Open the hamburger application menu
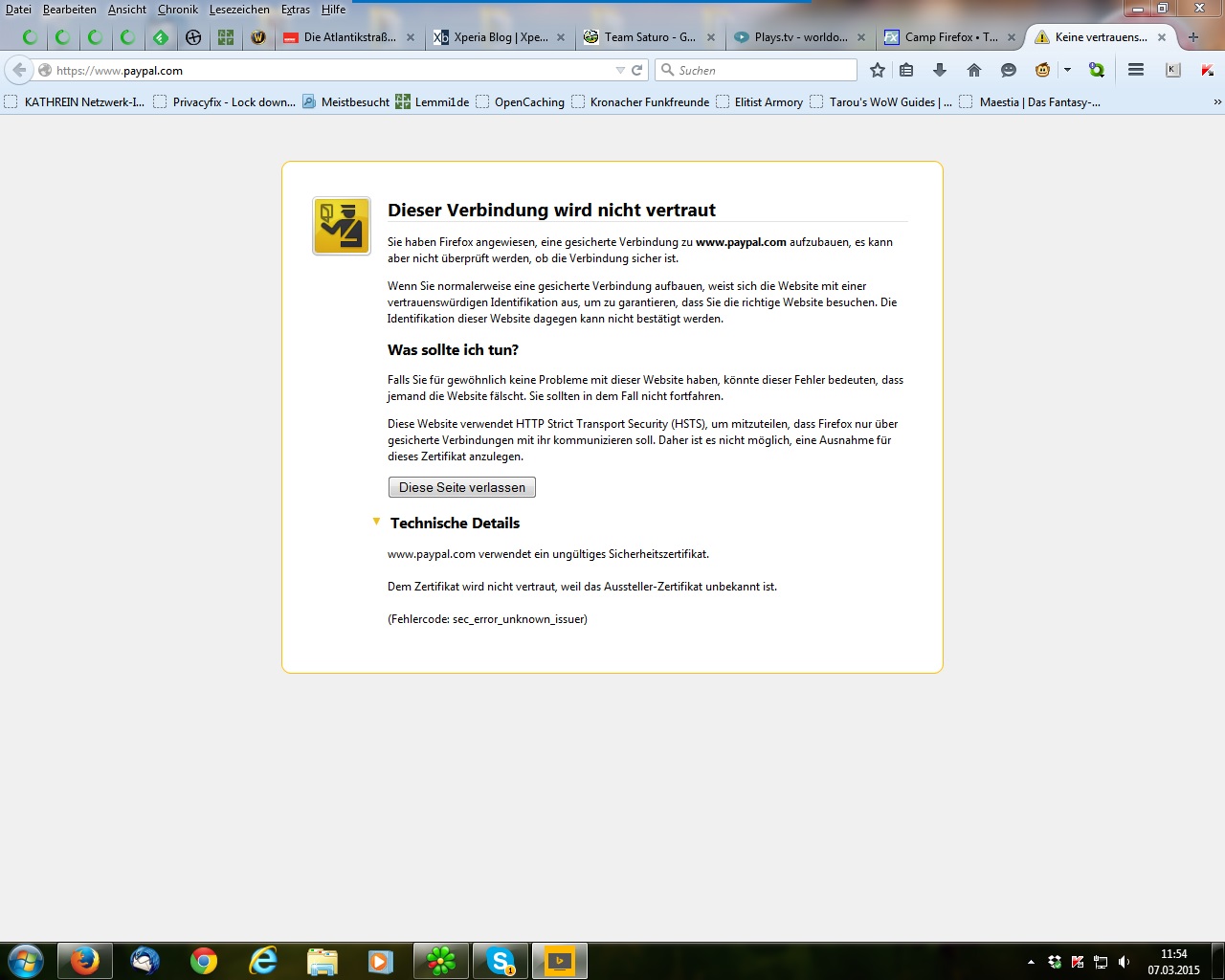 [x=1136, y=70]
